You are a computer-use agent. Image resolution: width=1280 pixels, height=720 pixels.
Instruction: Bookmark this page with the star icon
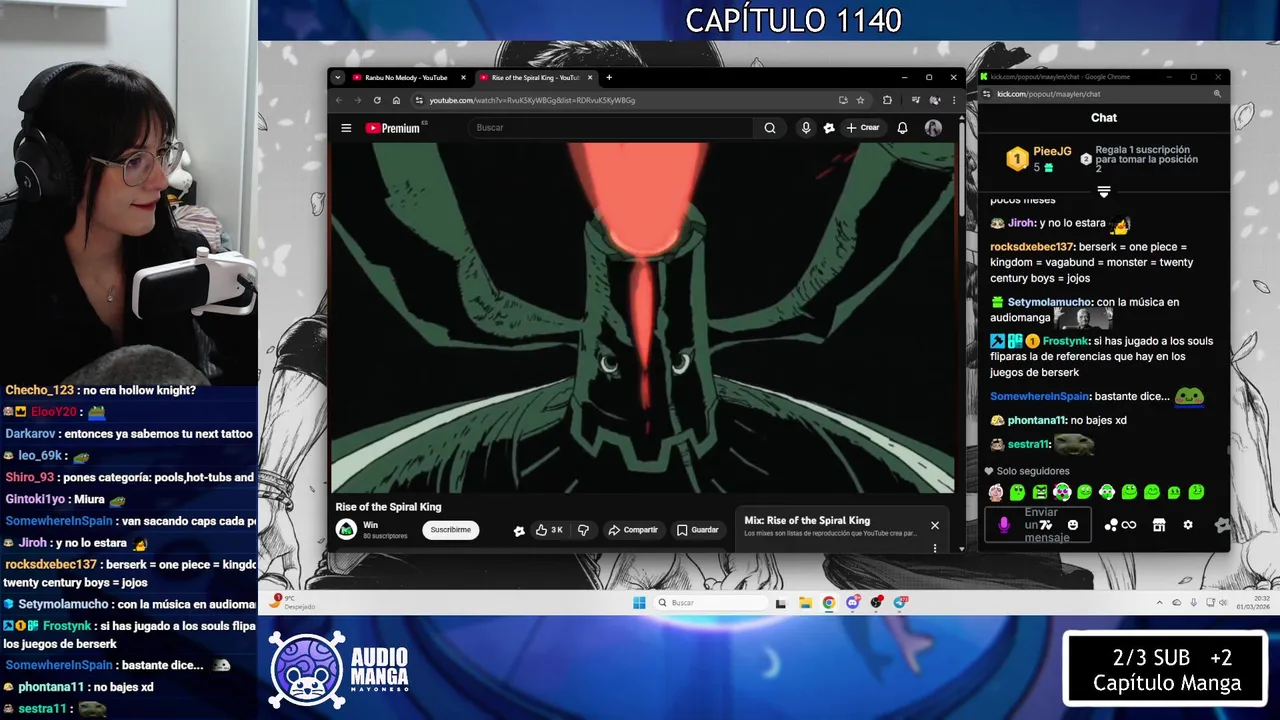tap(860, 100)
